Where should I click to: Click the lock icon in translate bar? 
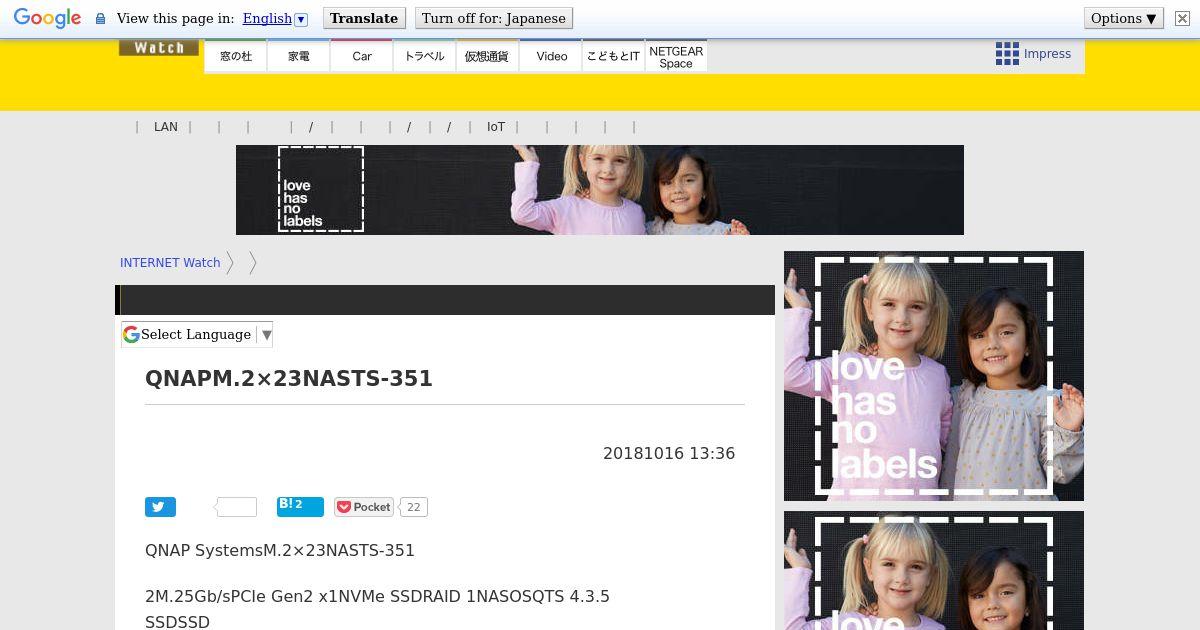100,19
